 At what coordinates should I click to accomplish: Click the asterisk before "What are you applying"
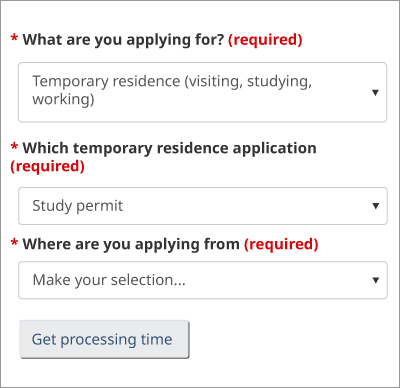coord(14,38)
